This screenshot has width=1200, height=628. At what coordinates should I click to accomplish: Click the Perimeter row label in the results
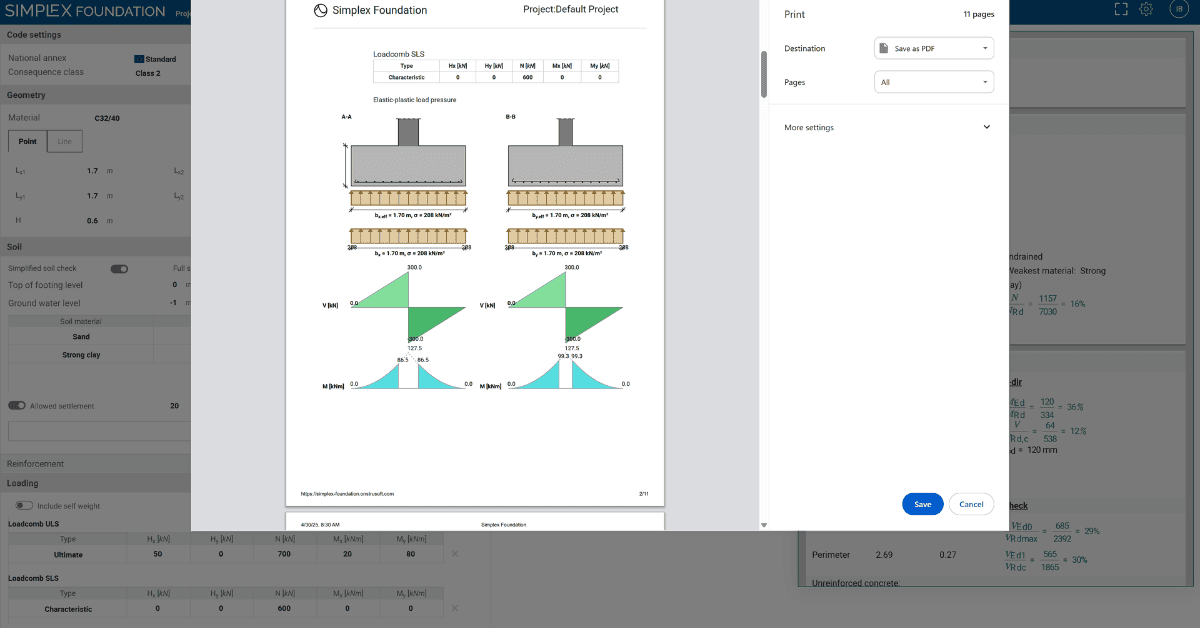831,554
